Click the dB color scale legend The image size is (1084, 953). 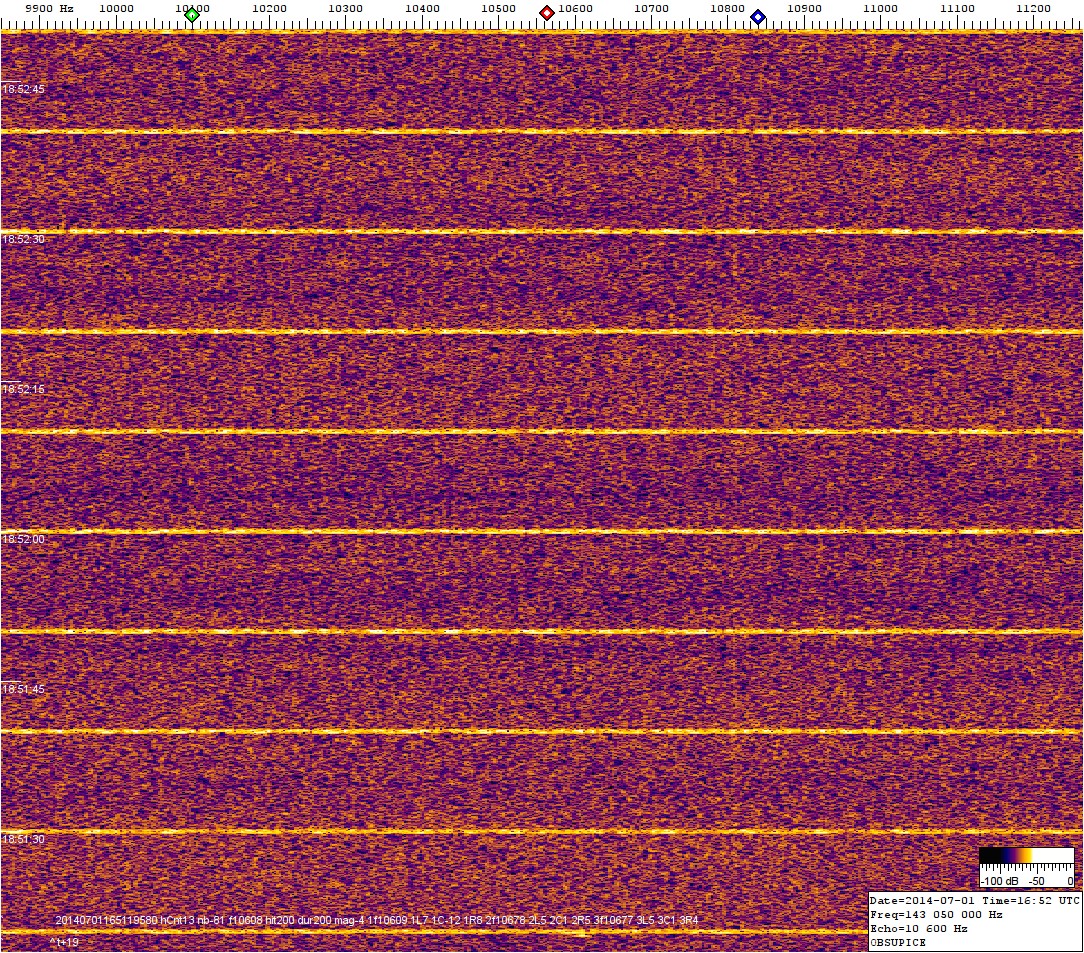point(1026,867)
